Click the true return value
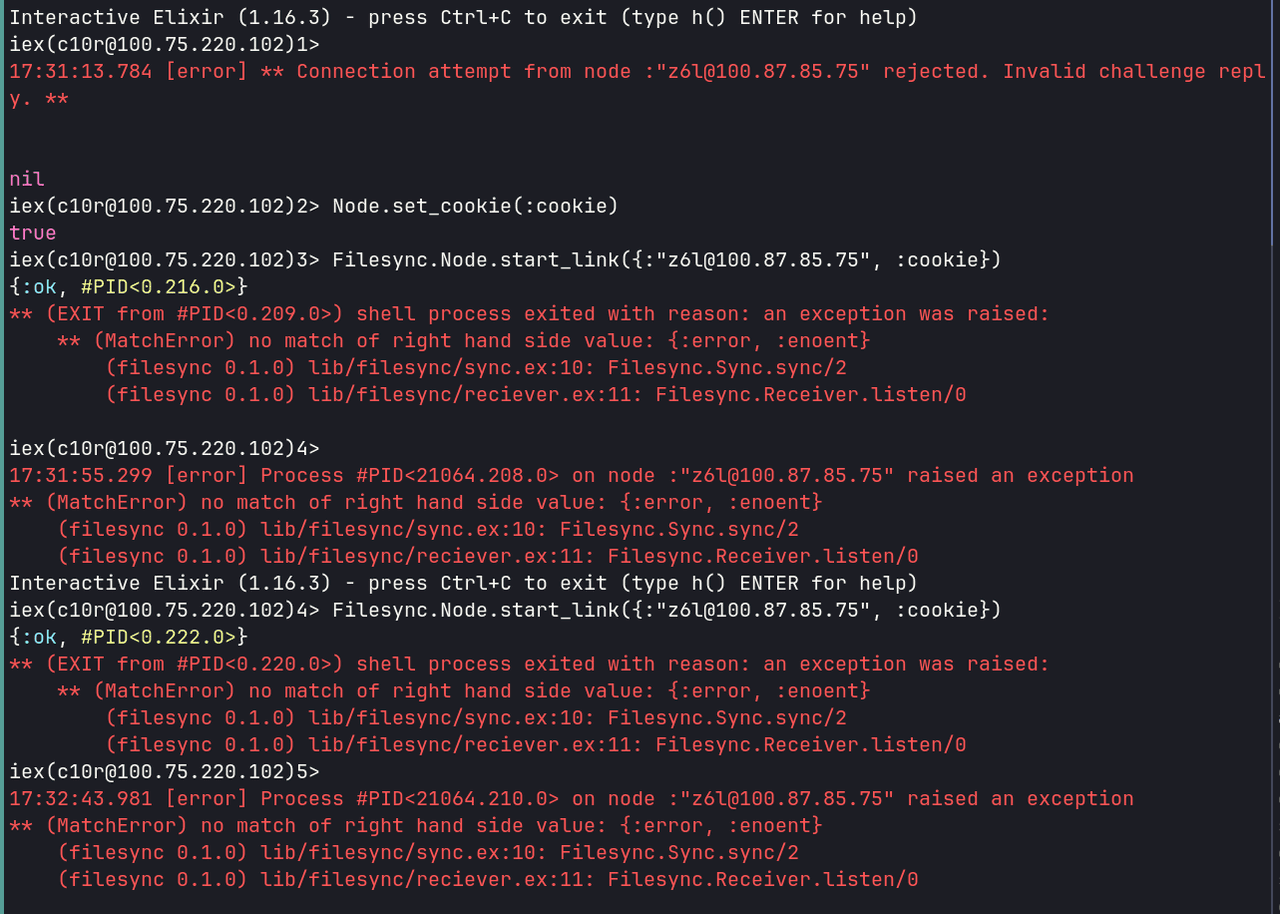The width and height of the screenshot is (1280, 914). click(x=33, y=233)
